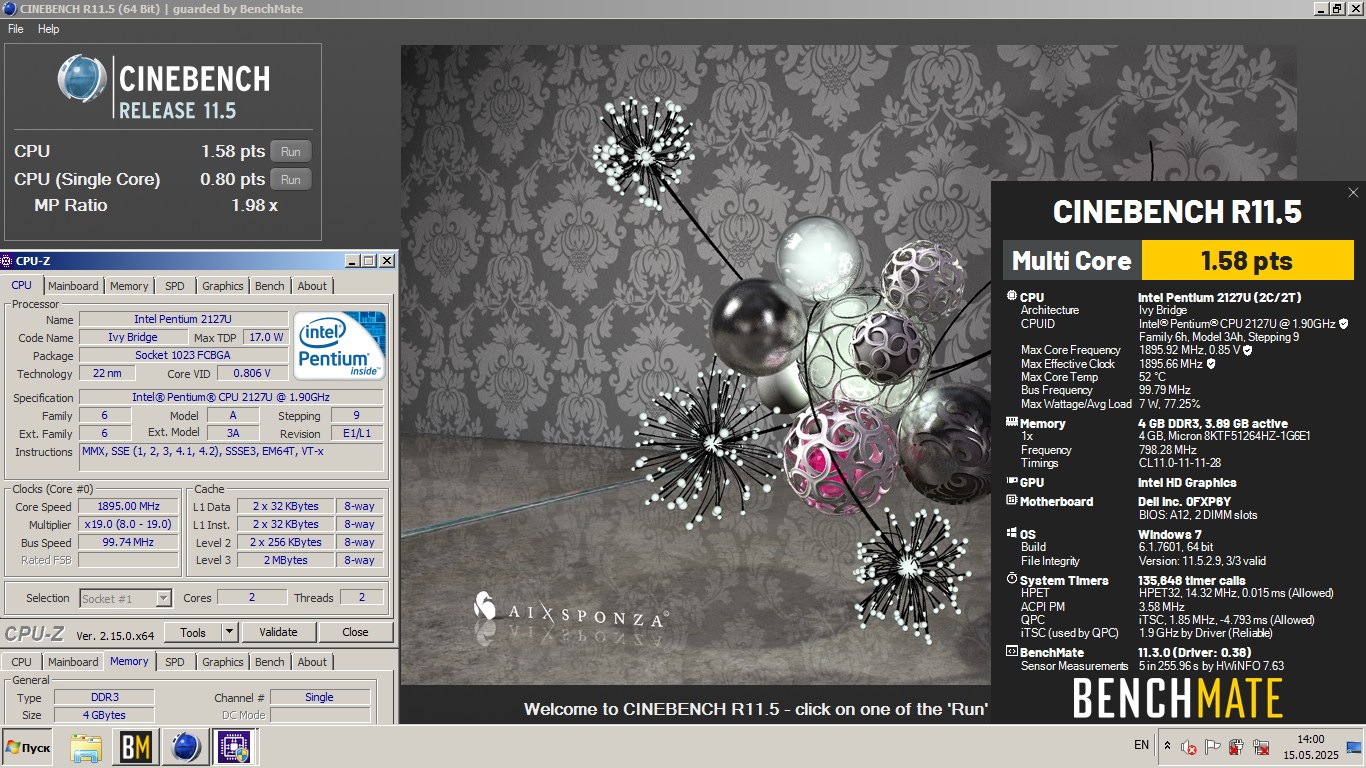This screenshot has height=768, width=1366.
Task: Click the Memory Type field DDR3
Action: tap(104, 697)
